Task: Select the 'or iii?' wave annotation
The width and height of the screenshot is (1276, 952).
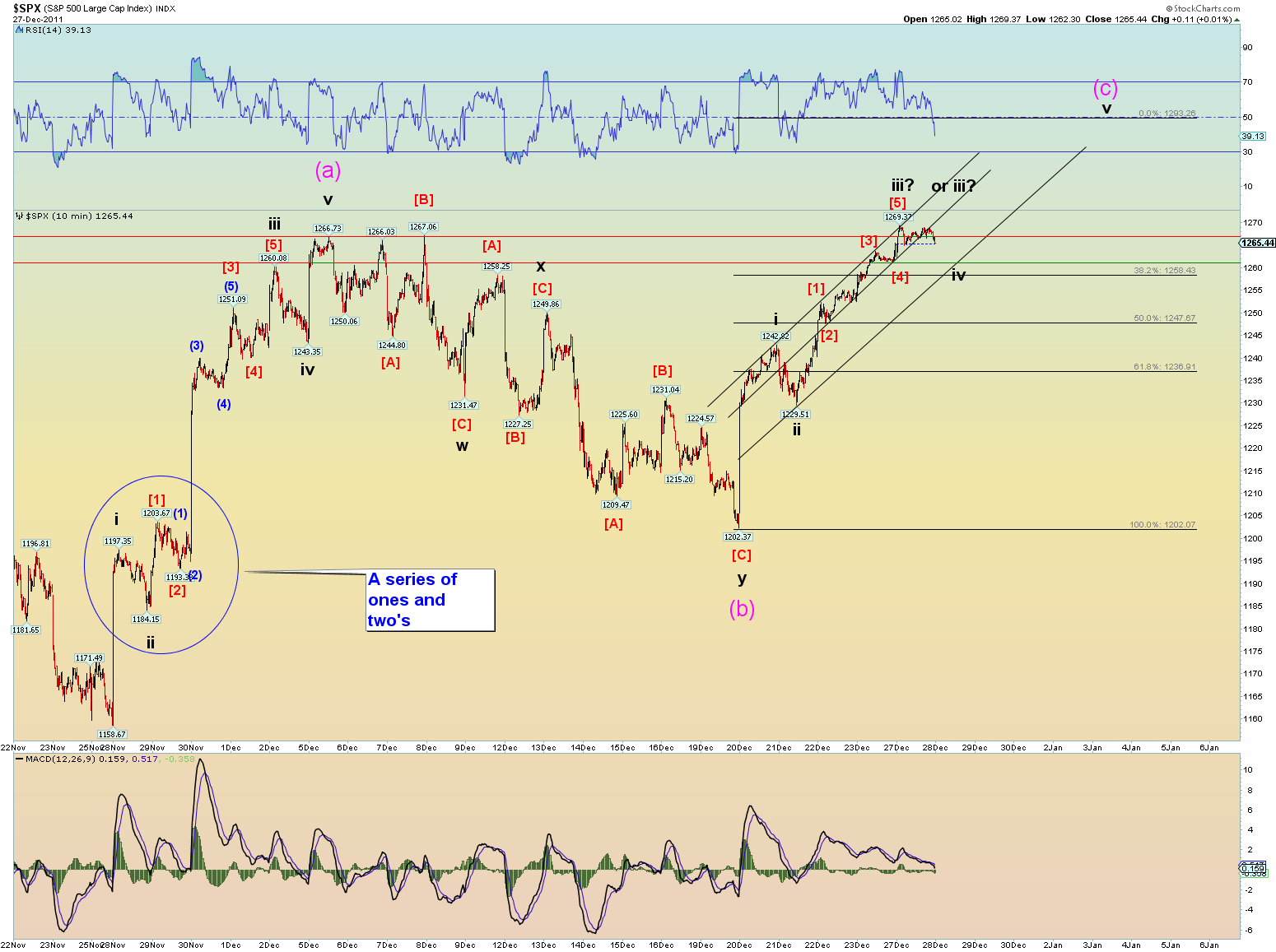Action: pos(953,186)
